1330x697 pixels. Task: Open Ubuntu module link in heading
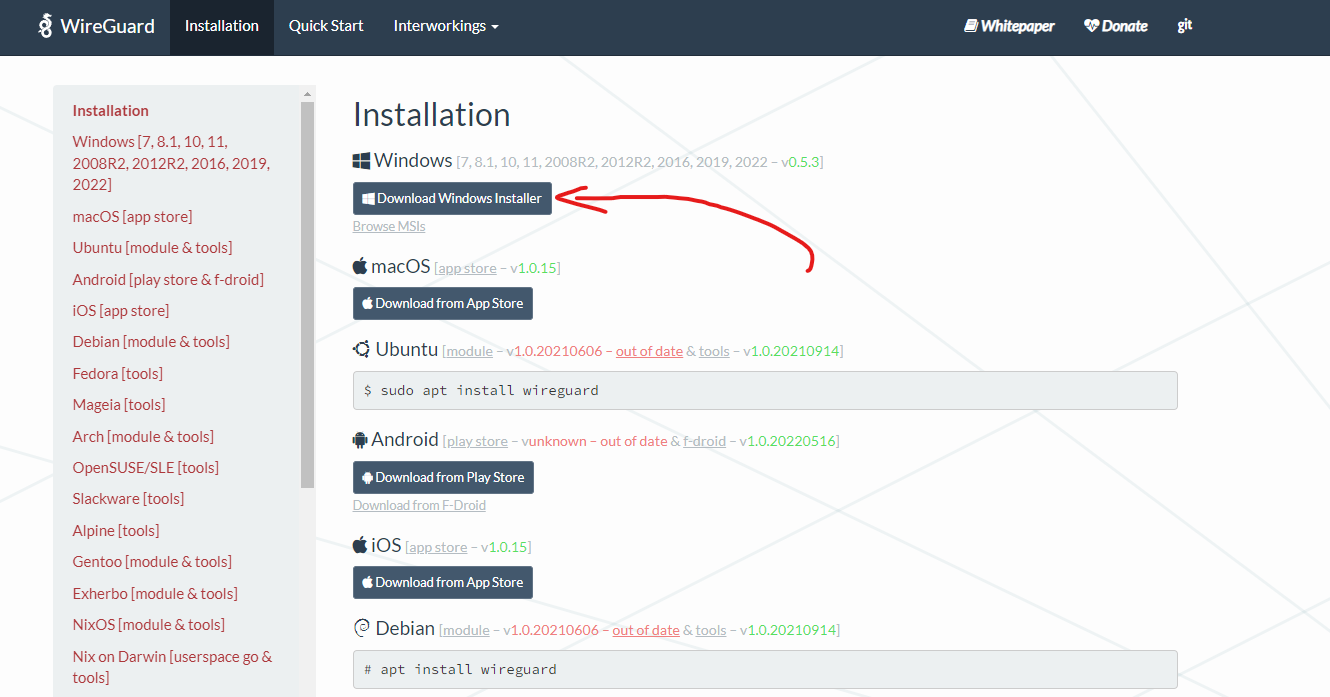[x=469, y=351]
